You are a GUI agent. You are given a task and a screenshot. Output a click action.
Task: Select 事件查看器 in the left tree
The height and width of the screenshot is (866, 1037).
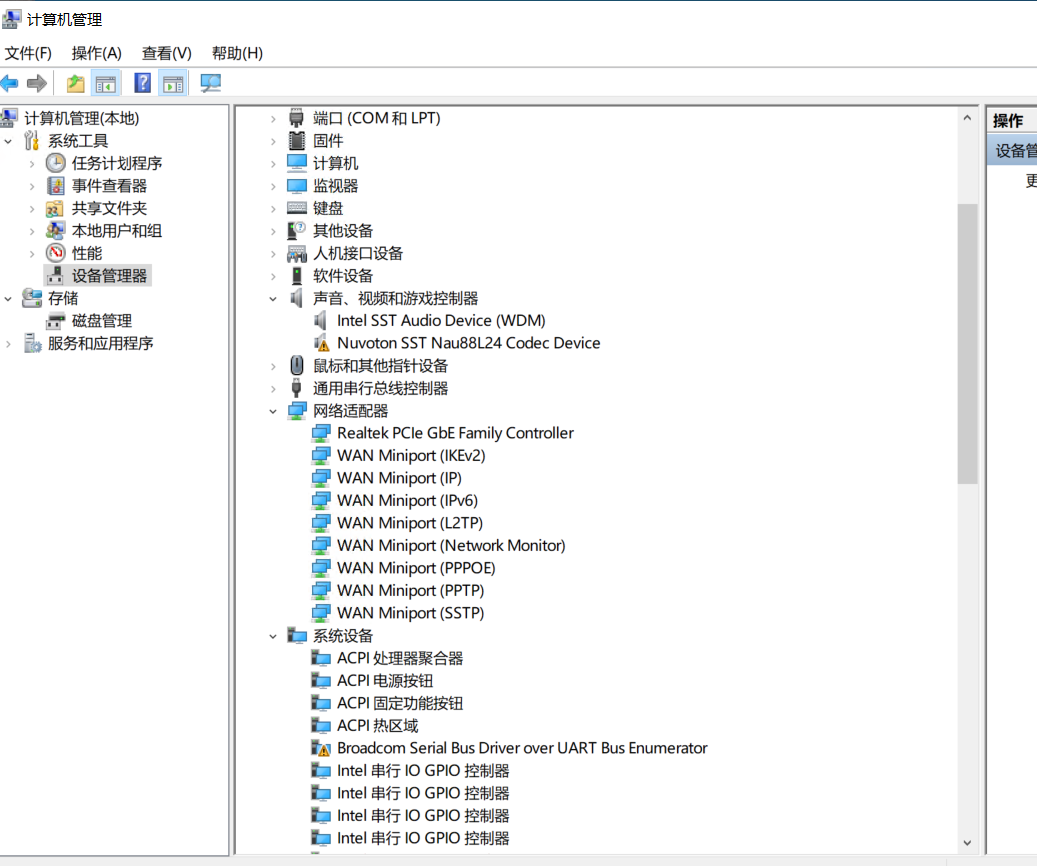pos(109,186)
